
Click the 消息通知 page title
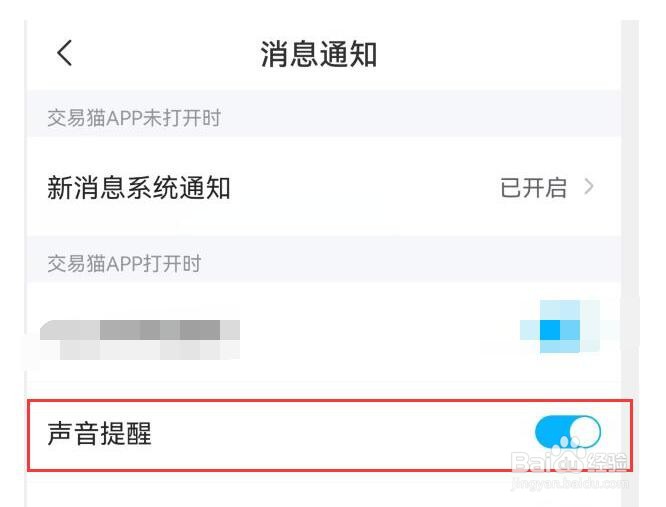point(319,54)
